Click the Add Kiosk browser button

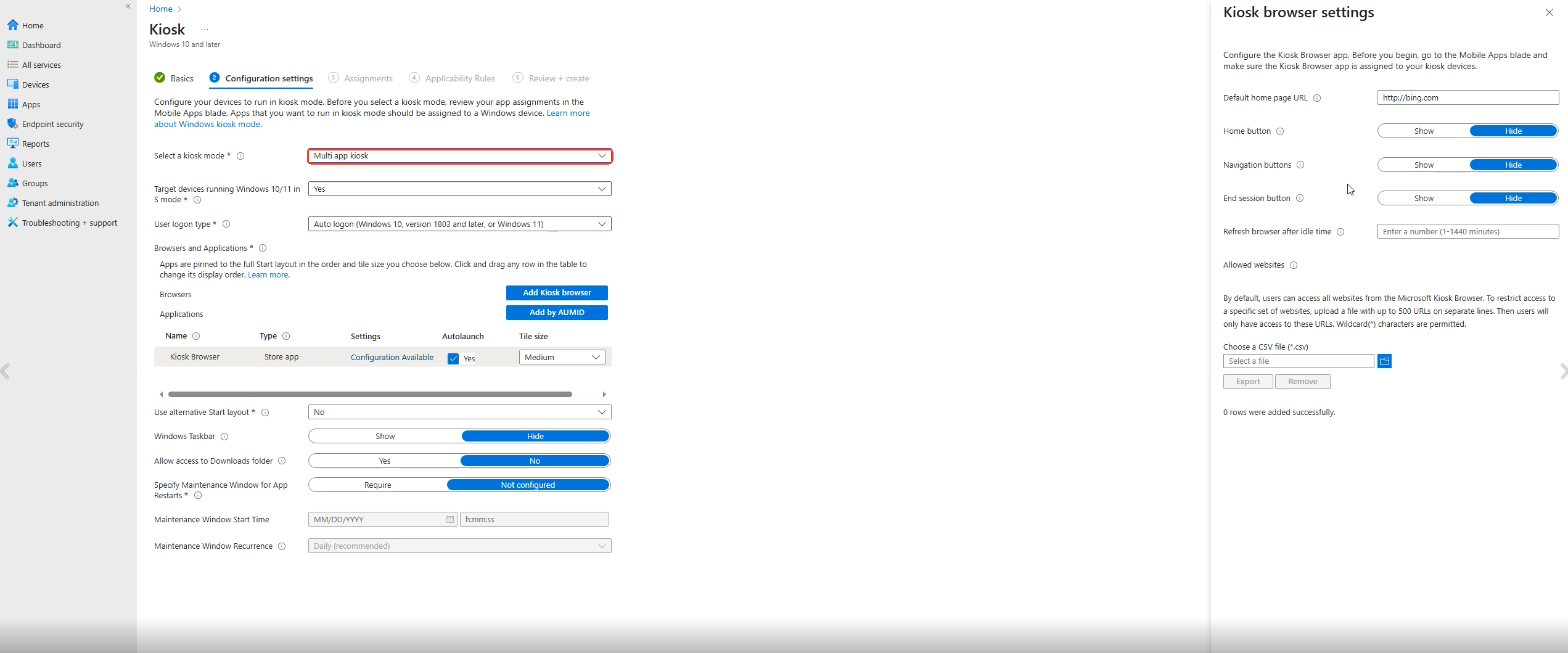coord(556,292)
